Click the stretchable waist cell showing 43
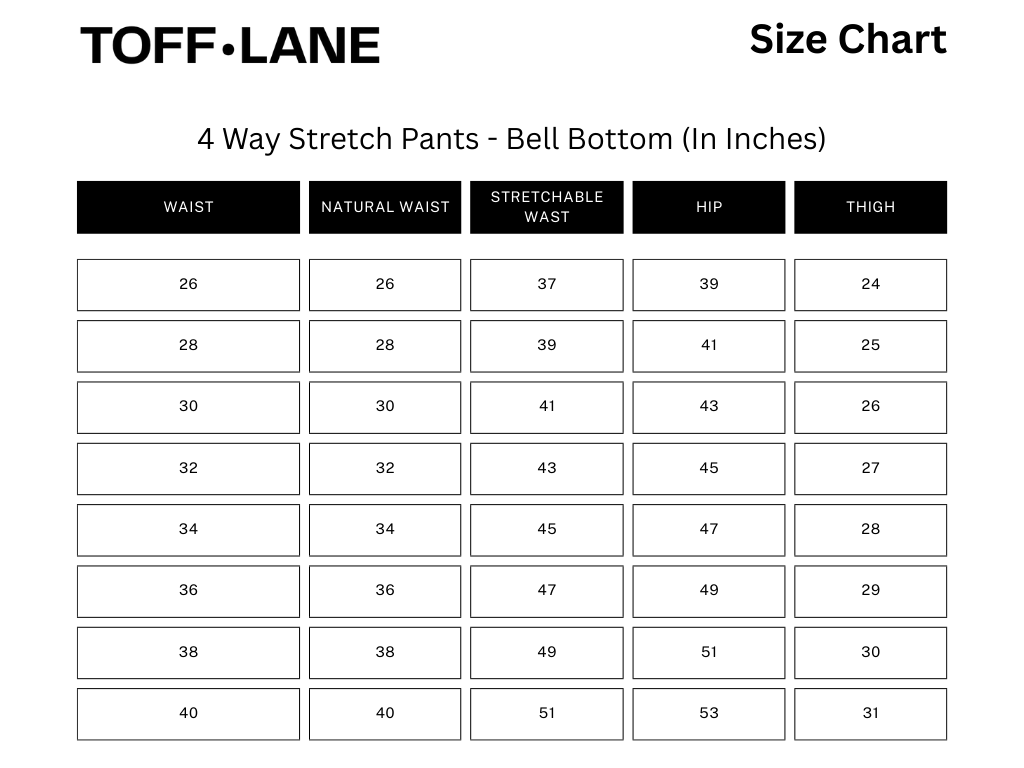 click(547, 468)
